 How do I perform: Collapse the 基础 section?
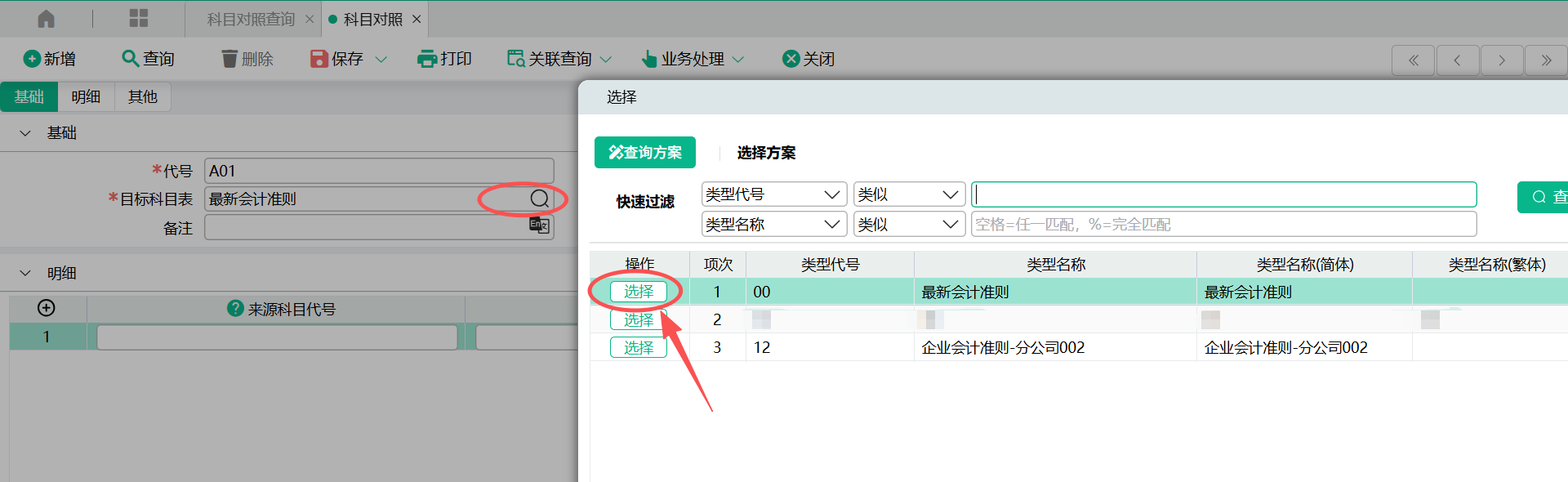(x=25, y=133)
